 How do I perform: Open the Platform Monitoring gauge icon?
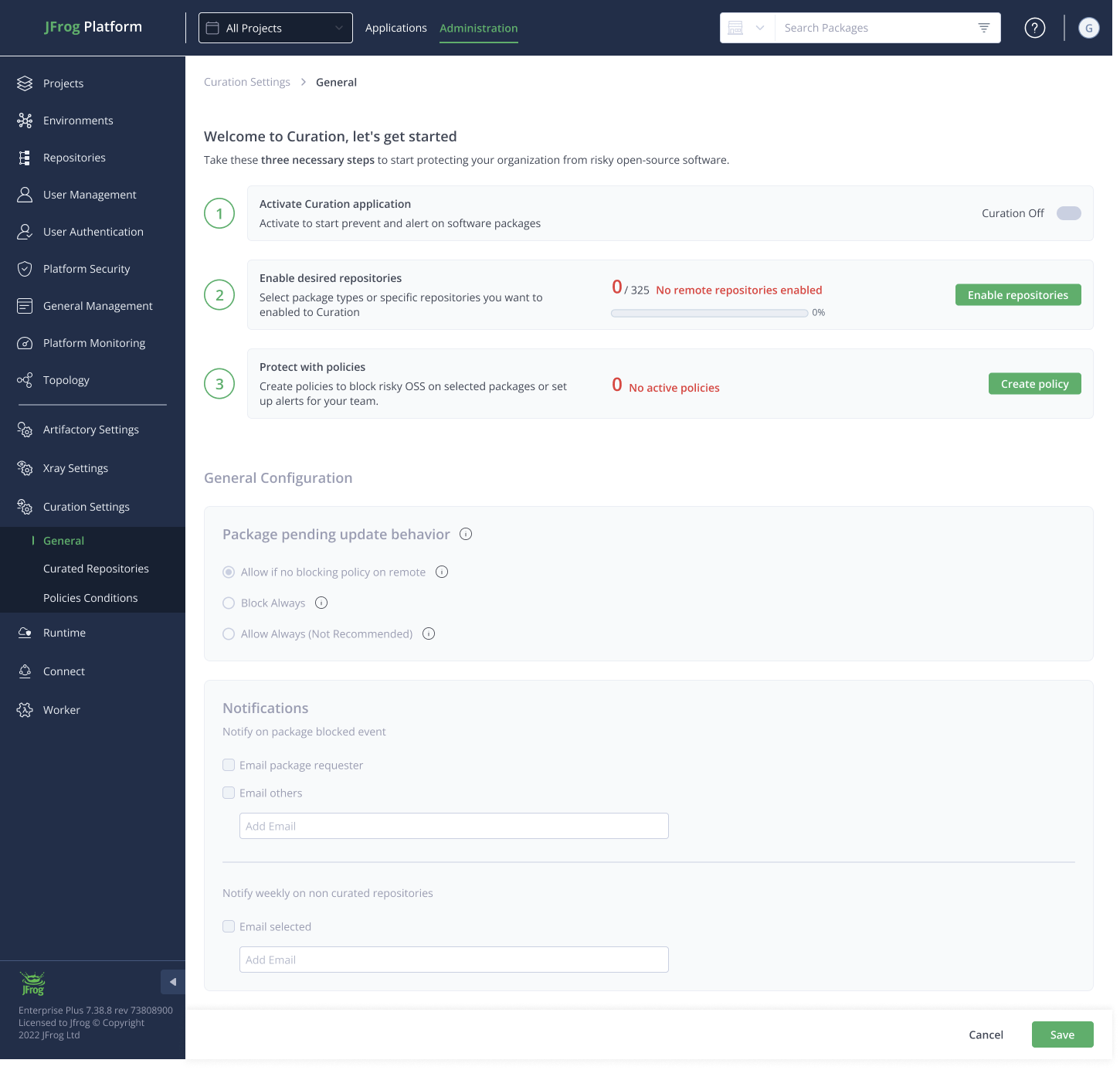tap(25, 343)
